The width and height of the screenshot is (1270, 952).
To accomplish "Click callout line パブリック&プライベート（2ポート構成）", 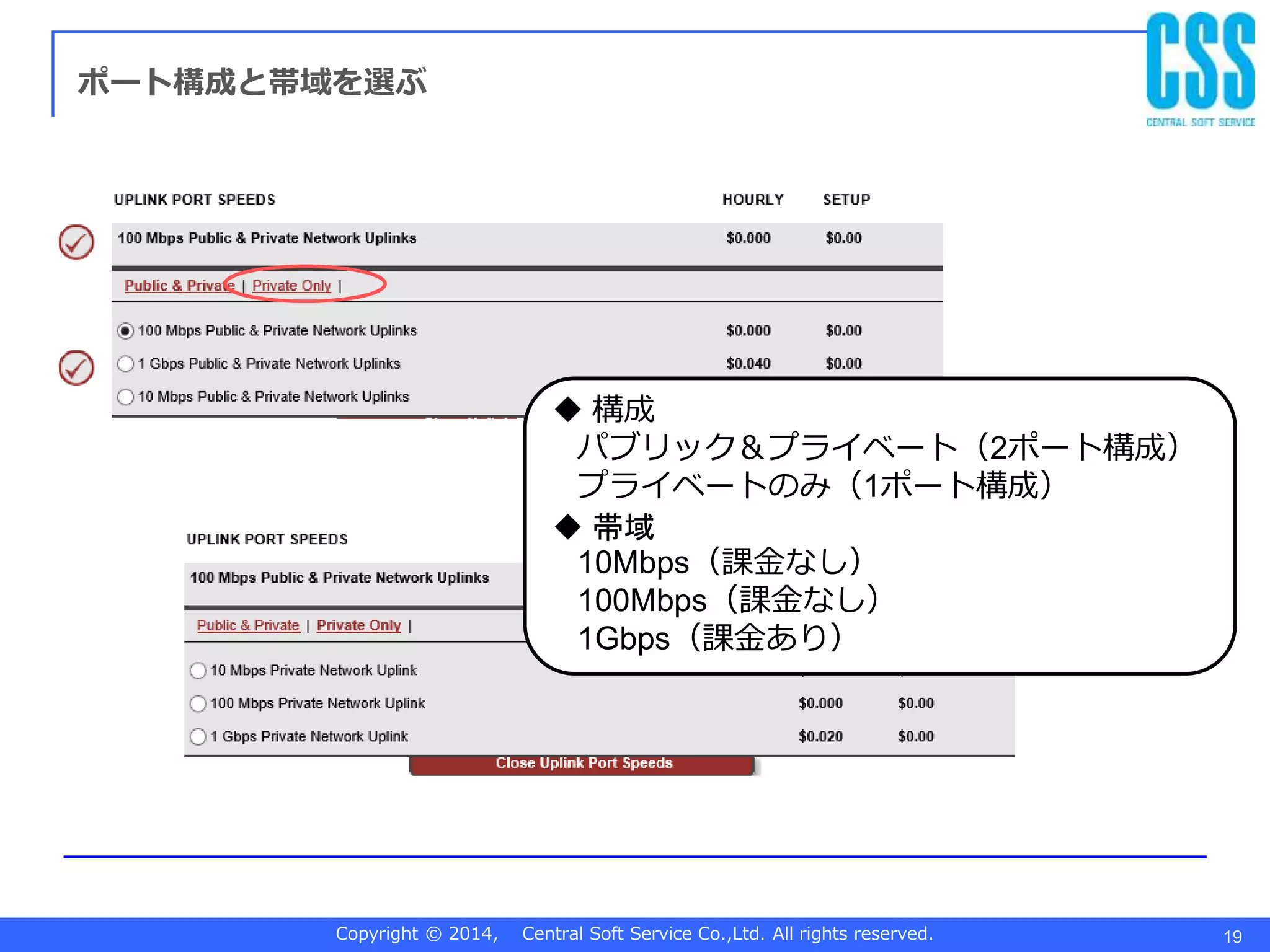I will (x=879, y=446).
